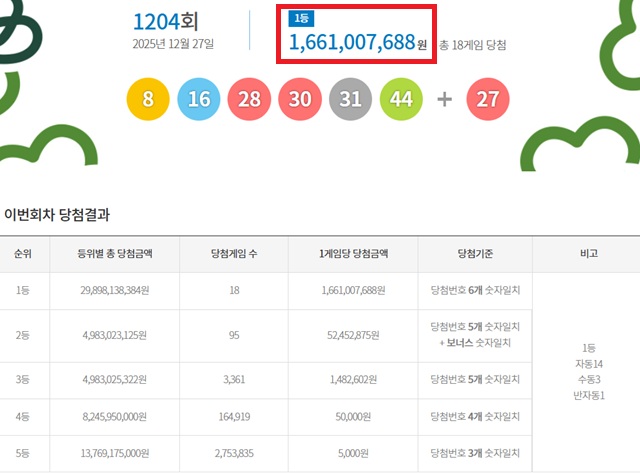
Task: Click the 당첨게임 수 column header
Action: click(234, 254)
